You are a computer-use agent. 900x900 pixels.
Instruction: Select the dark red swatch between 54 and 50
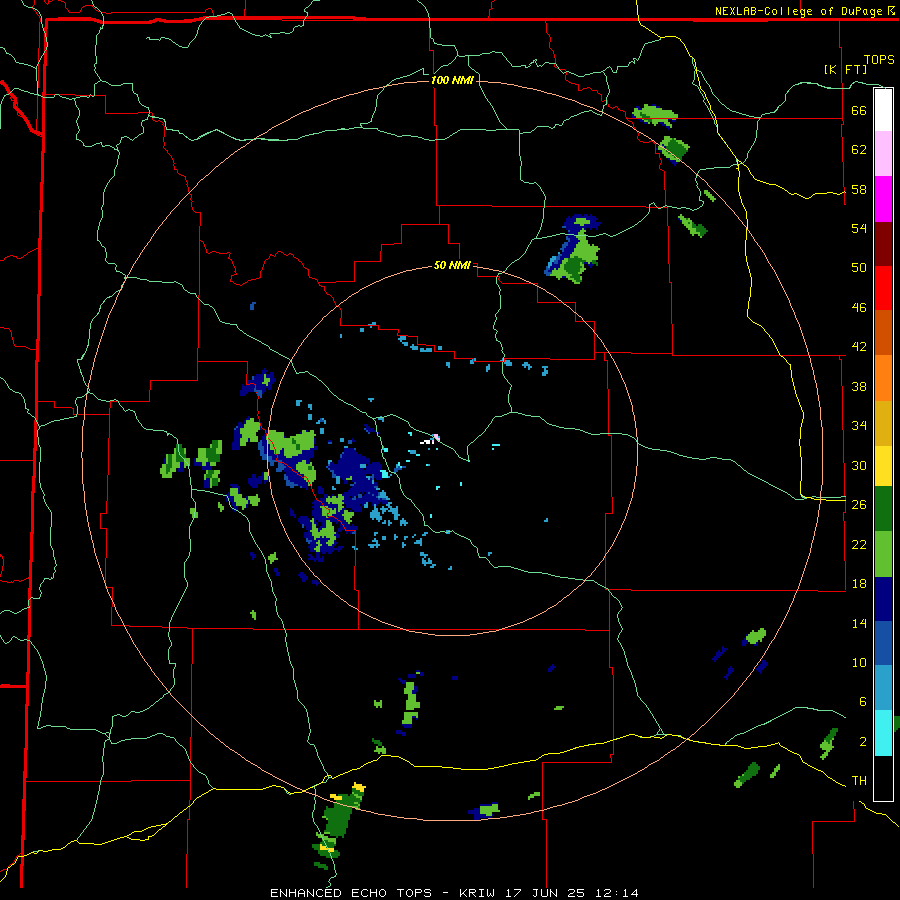point(883,243)
